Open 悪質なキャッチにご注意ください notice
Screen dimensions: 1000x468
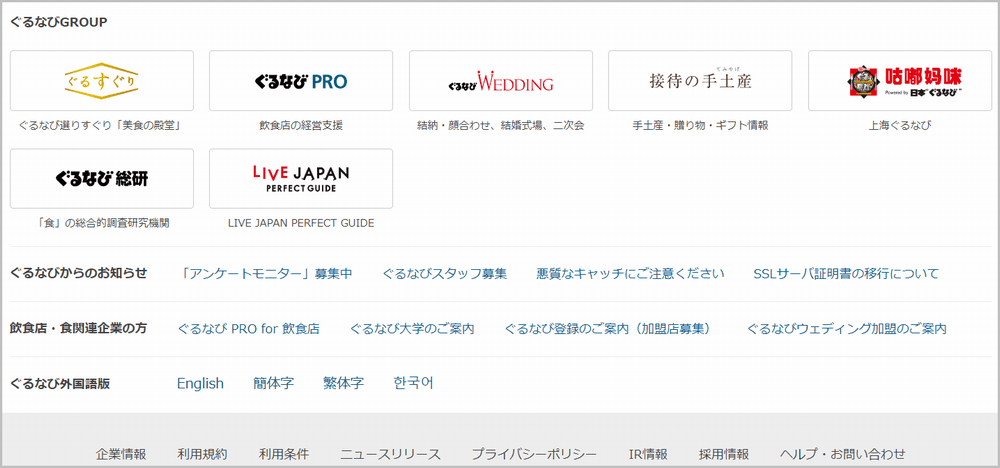click(629, 274)
